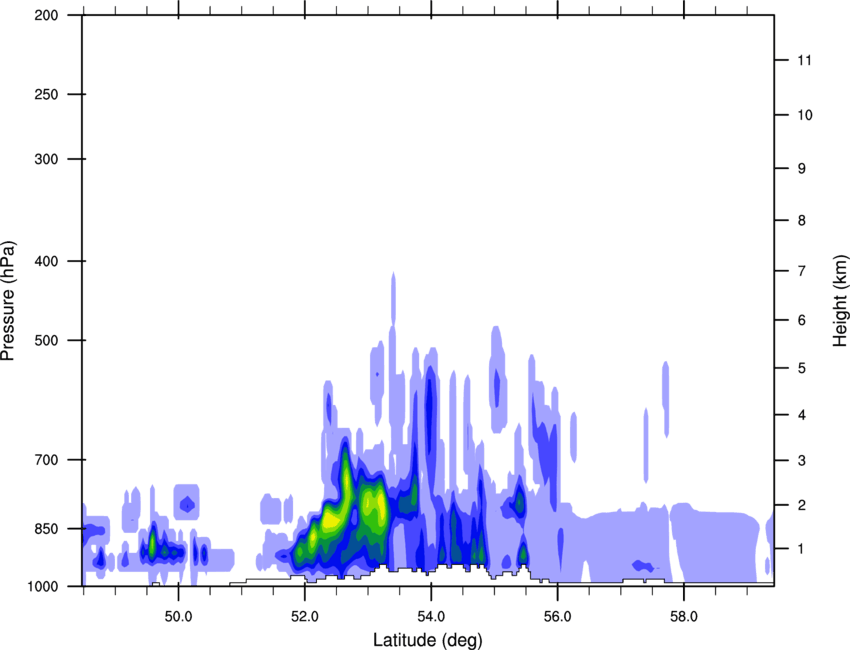This screenshot has height=650, width=850.
Task: Click height tick label 7
Action: click(802, 271)
